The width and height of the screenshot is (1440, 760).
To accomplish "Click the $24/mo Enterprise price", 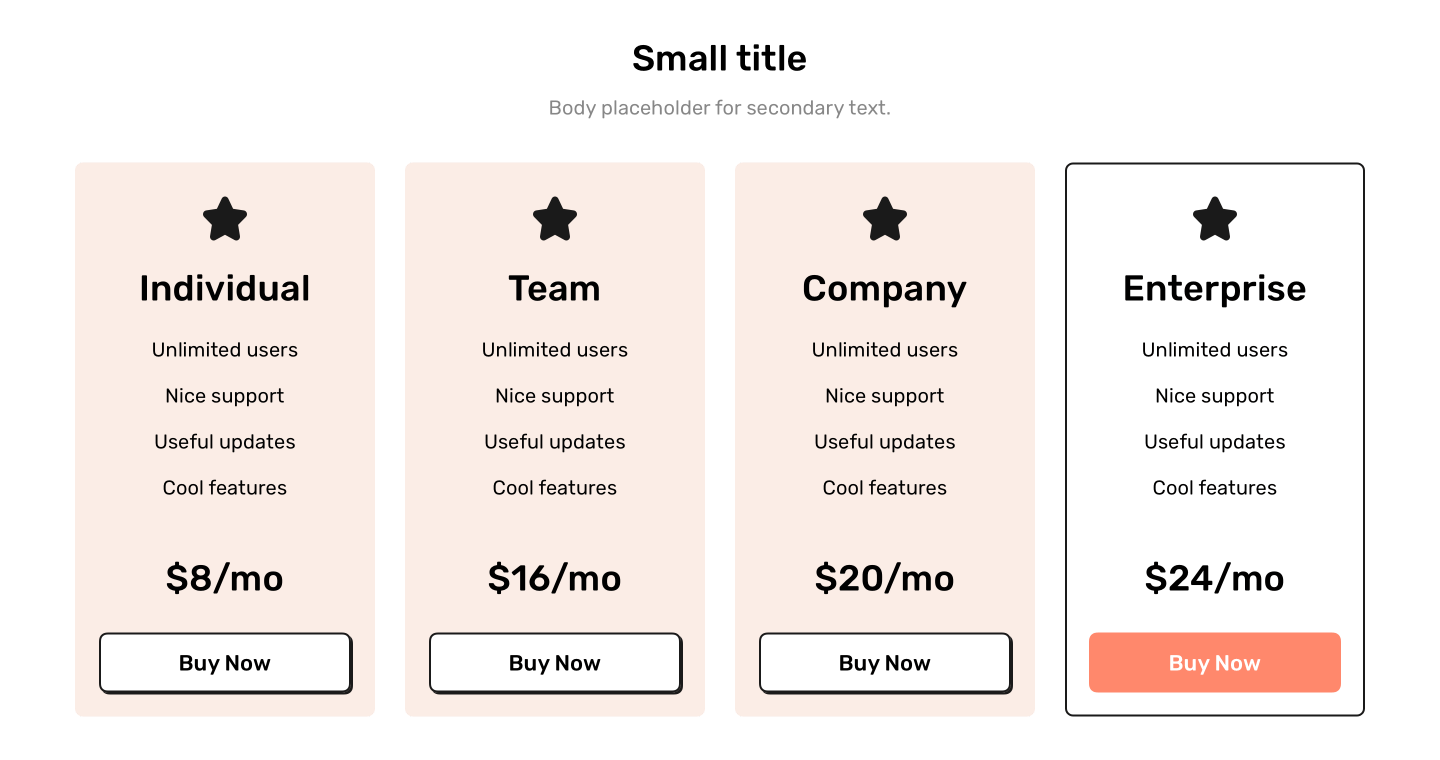I will click(x=1215, y=578).
